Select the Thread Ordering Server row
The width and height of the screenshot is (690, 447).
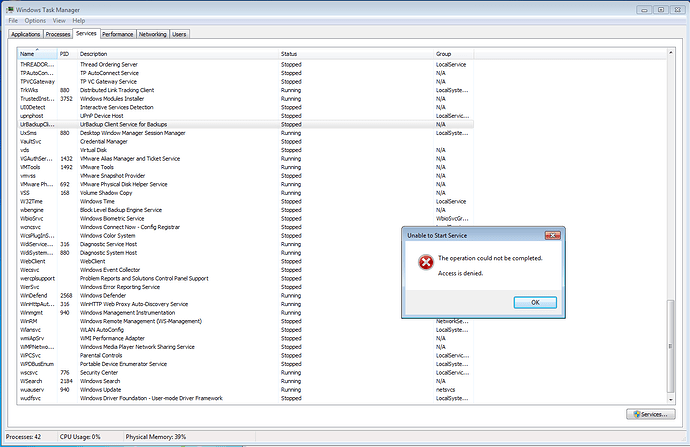point(246,65)
